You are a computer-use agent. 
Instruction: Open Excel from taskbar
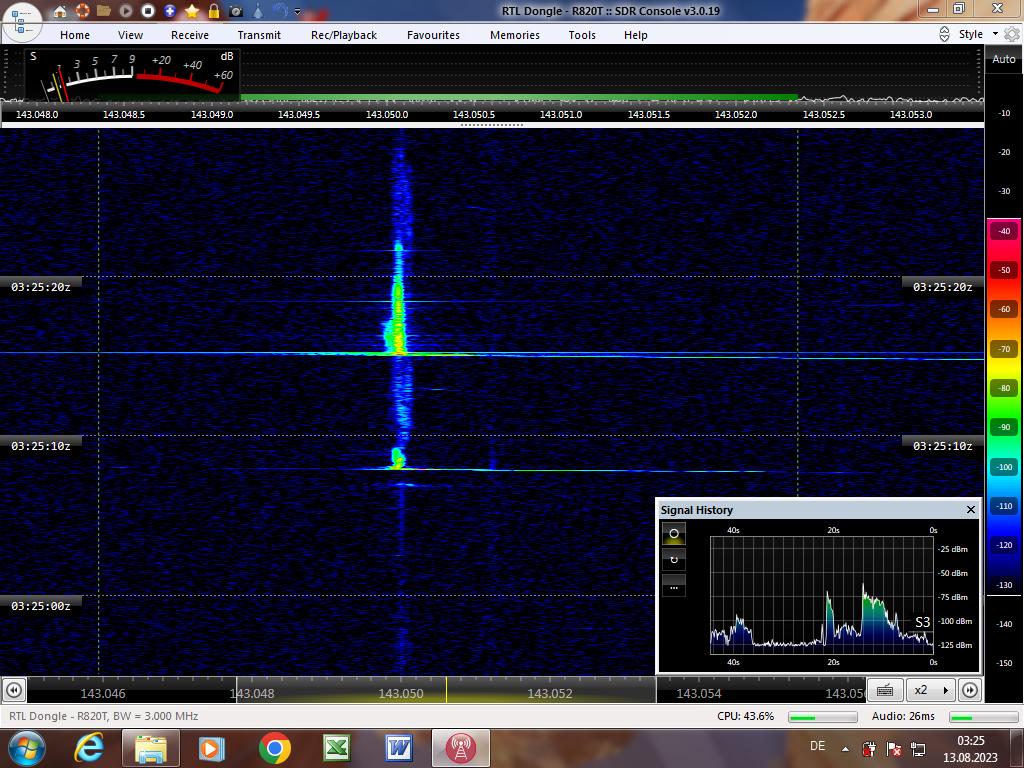point(336,748)
